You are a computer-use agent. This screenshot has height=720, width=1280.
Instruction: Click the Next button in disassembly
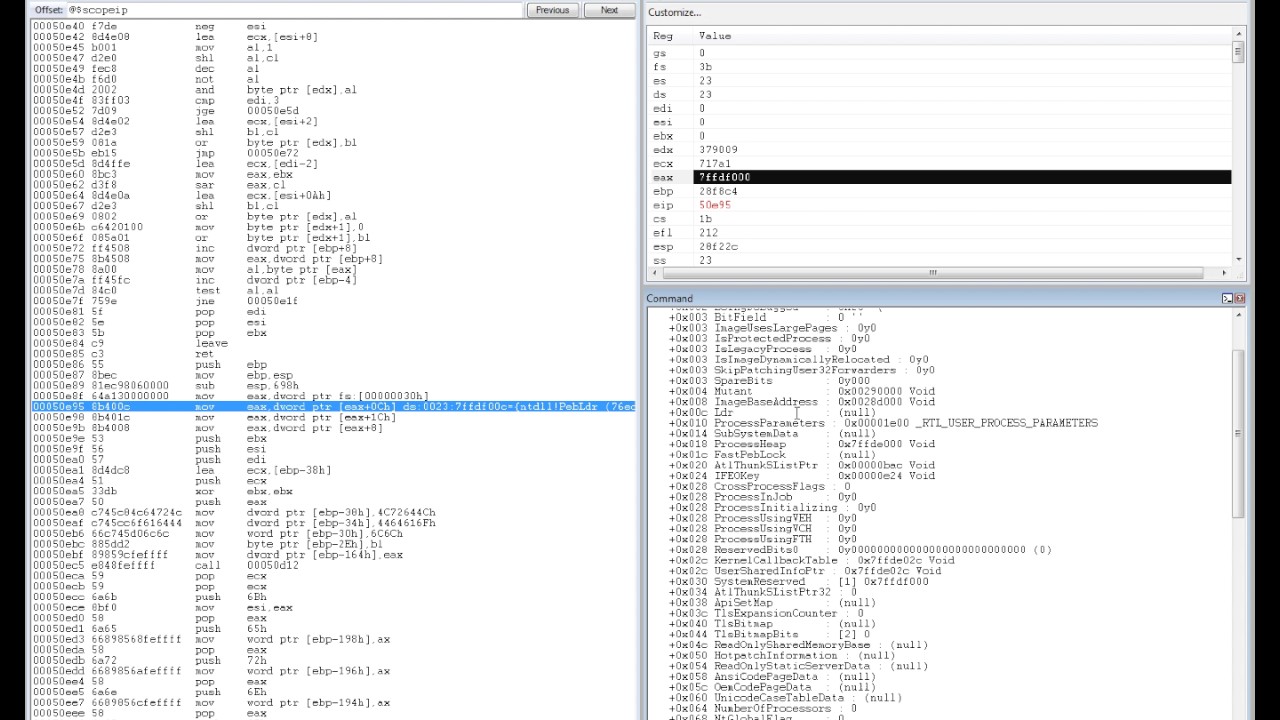[609, 10]
